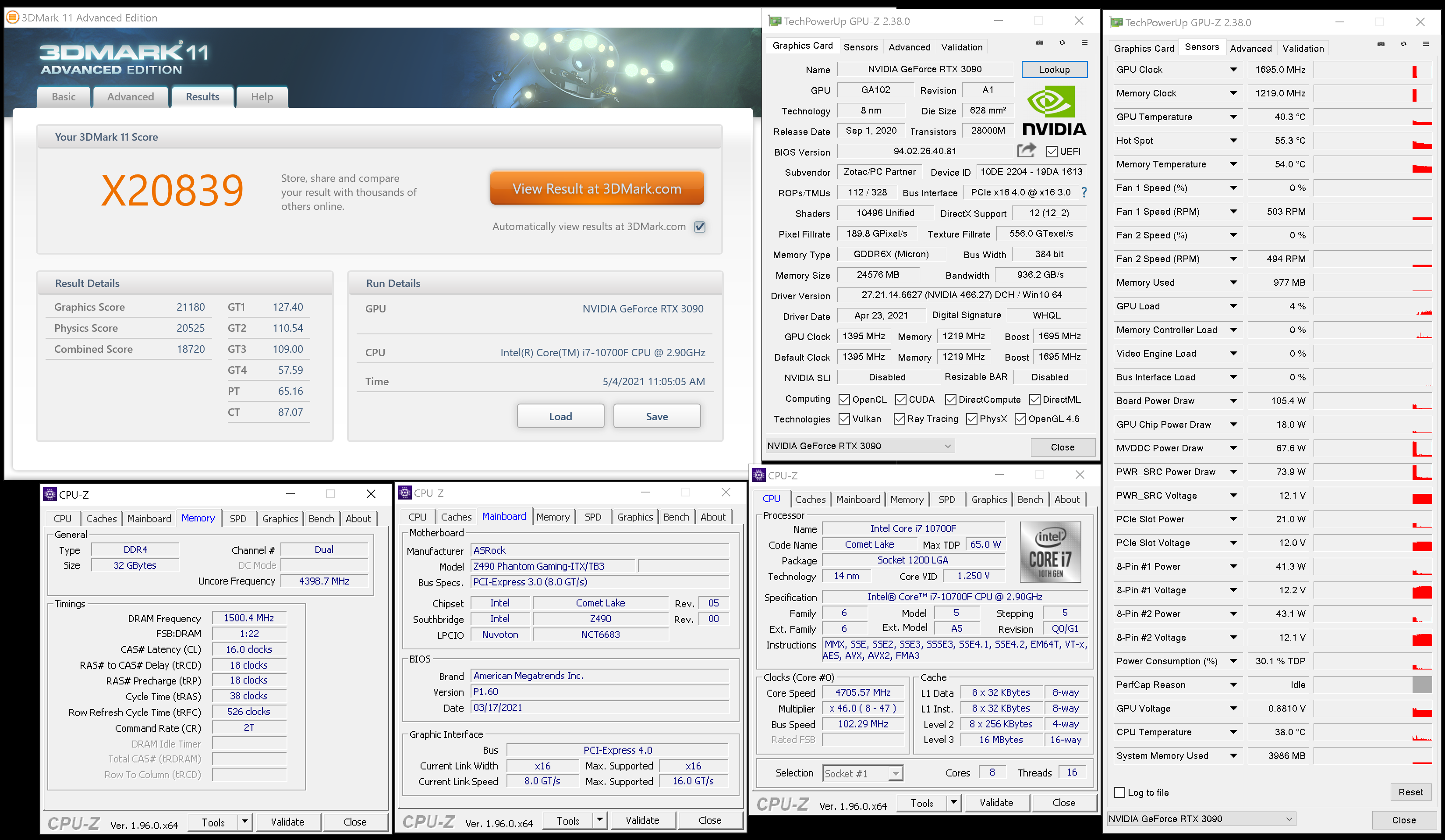Toggle the DirectML checkbox
Screen dimensions: 1445x840
(1034, 400)
